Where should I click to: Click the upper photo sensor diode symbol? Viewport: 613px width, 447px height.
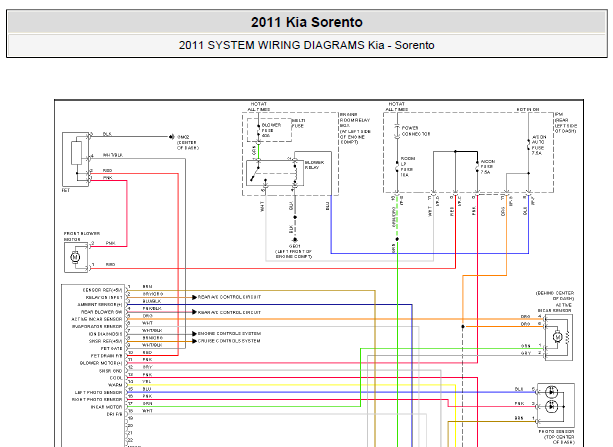click(x=552, y=391)
